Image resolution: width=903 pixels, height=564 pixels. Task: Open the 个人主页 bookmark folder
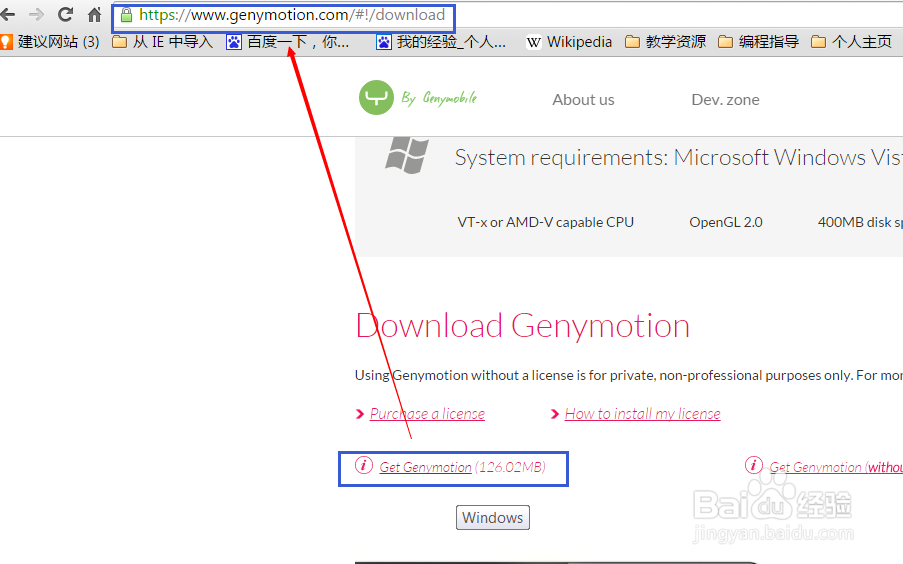tap(851, 42)
